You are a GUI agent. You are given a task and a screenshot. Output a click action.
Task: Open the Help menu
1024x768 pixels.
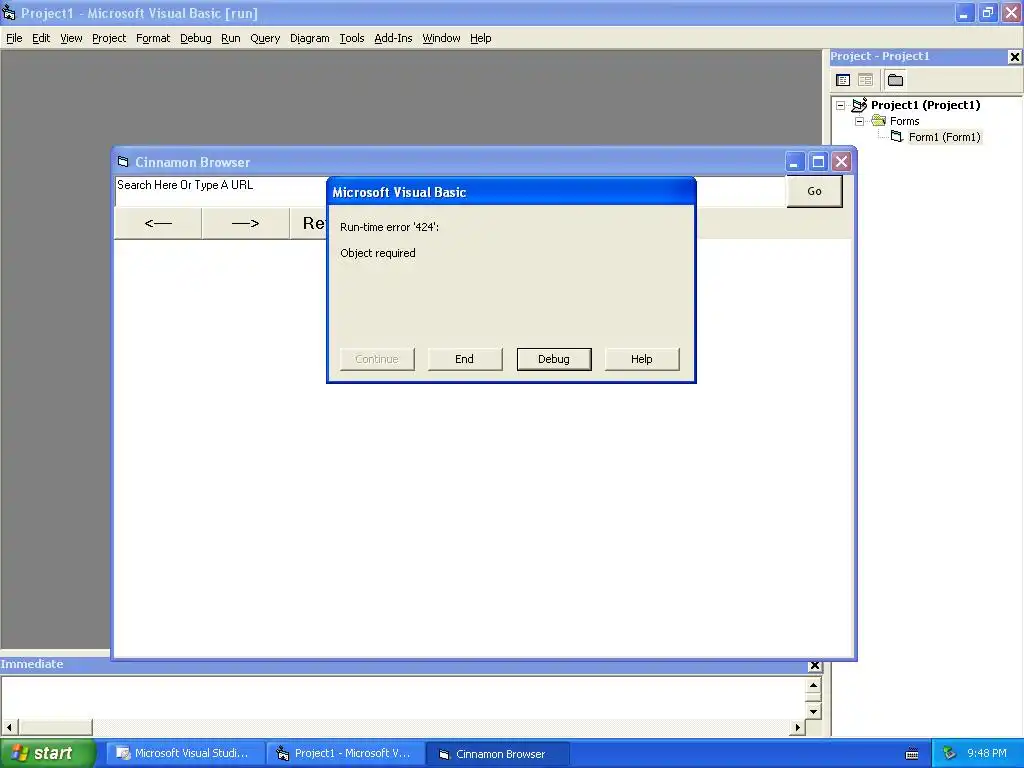tap(481, 39)
